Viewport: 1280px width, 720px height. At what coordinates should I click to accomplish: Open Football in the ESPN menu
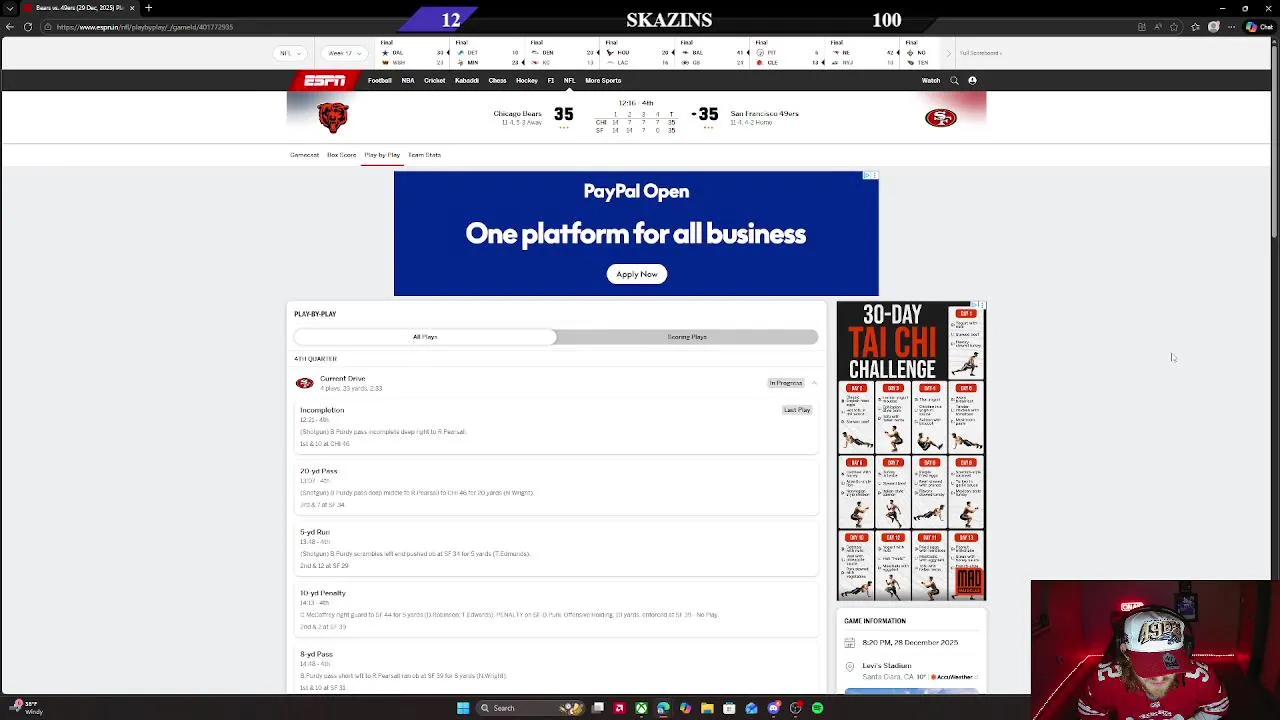click(x=379, y=80)
